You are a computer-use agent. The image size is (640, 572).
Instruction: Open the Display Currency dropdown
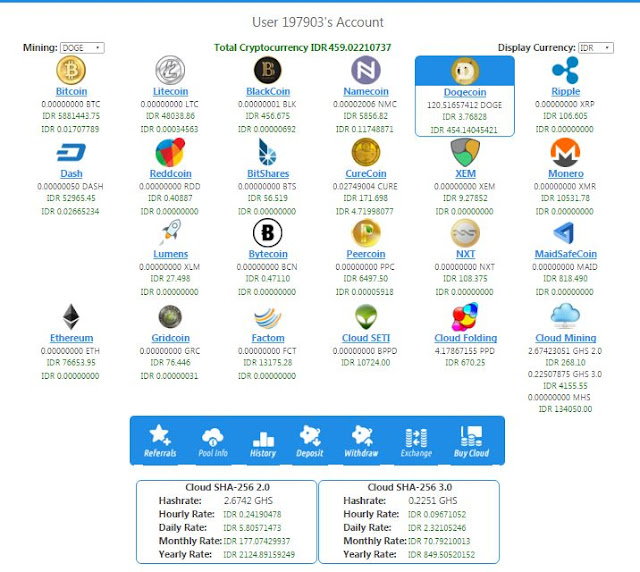596,48
